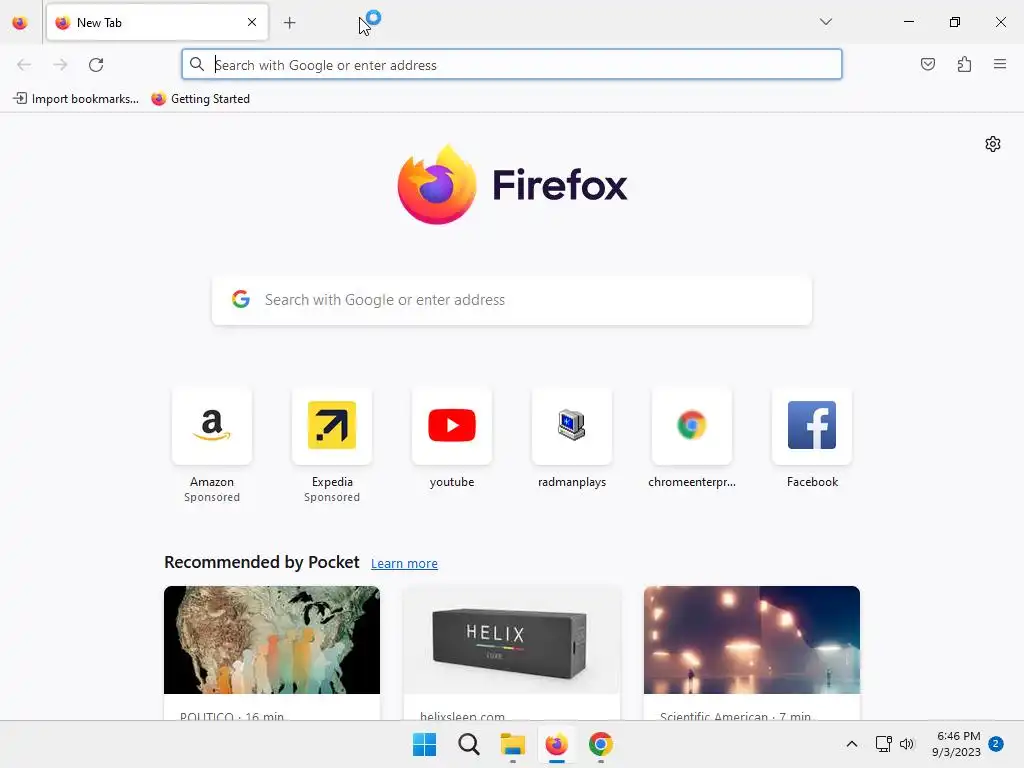Open a new tab with plus button
Screen dimensions: 1024x768
tap(289, 23)
